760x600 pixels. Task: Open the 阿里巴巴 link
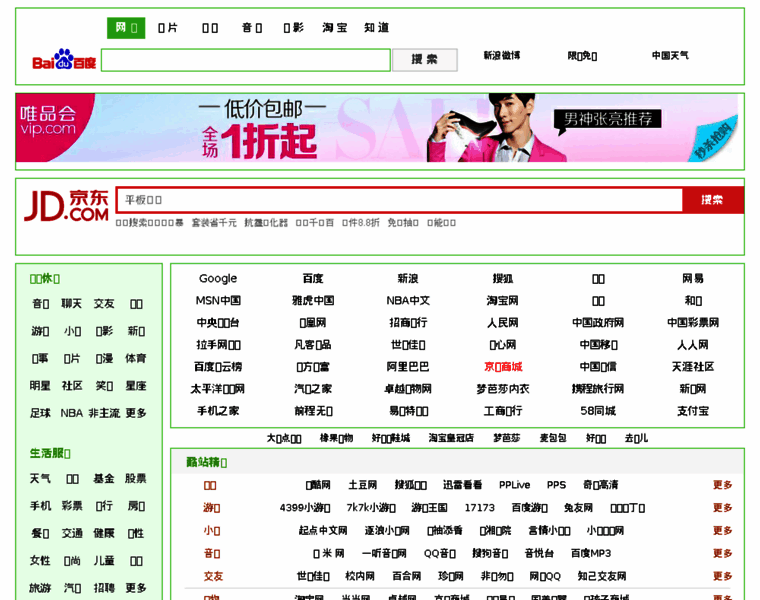pos(408,366)
